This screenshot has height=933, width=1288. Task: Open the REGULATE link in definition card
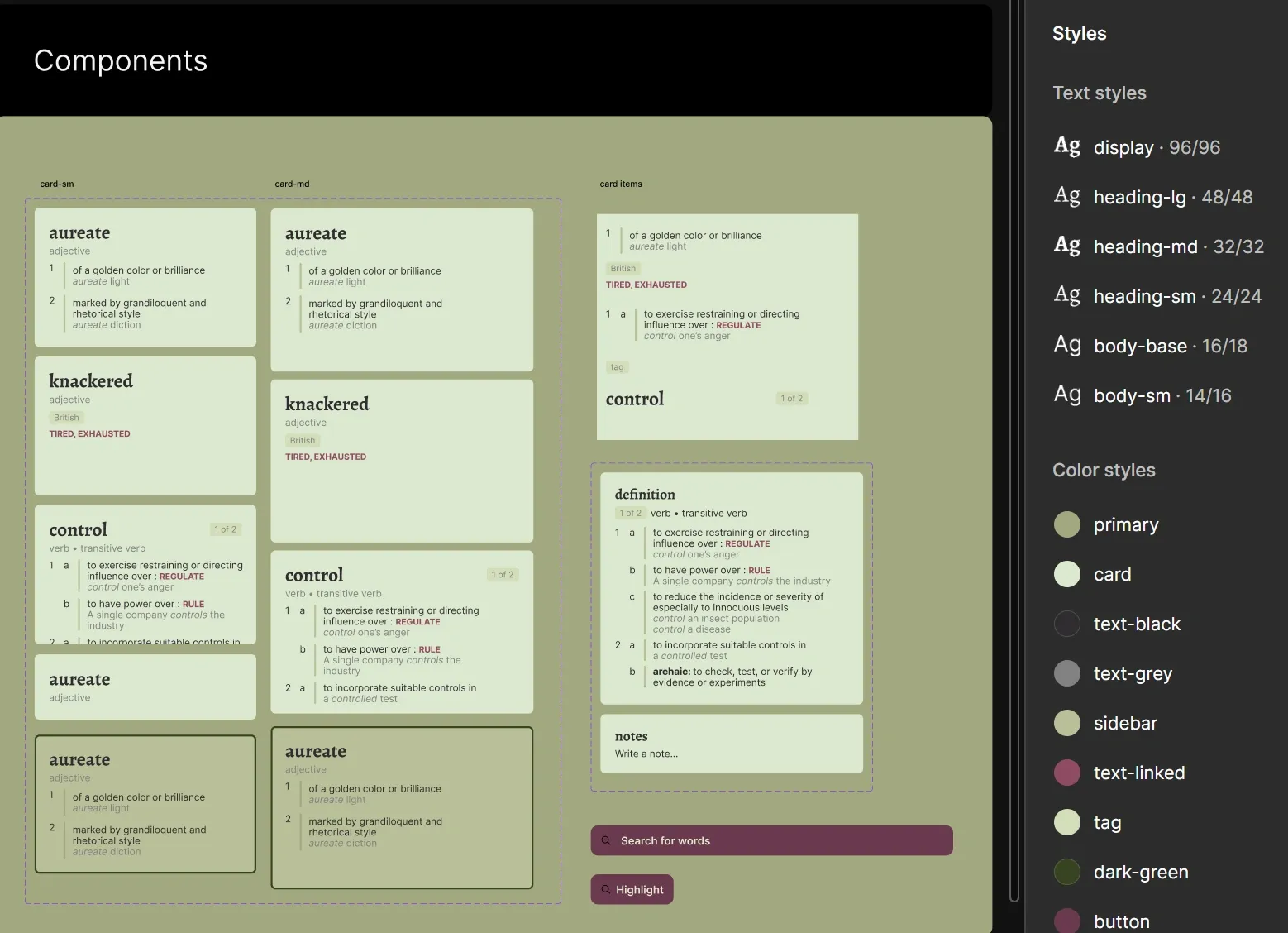coord(747,544)
